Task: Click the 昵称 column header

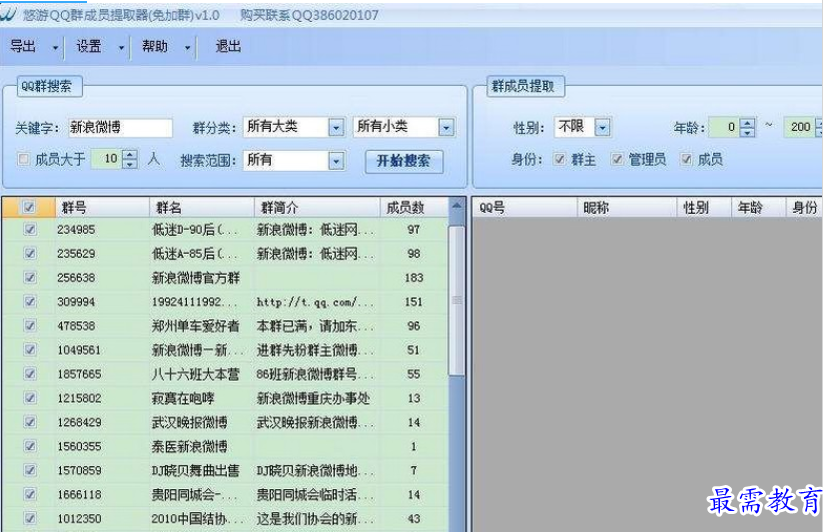Action: (626, 208)
